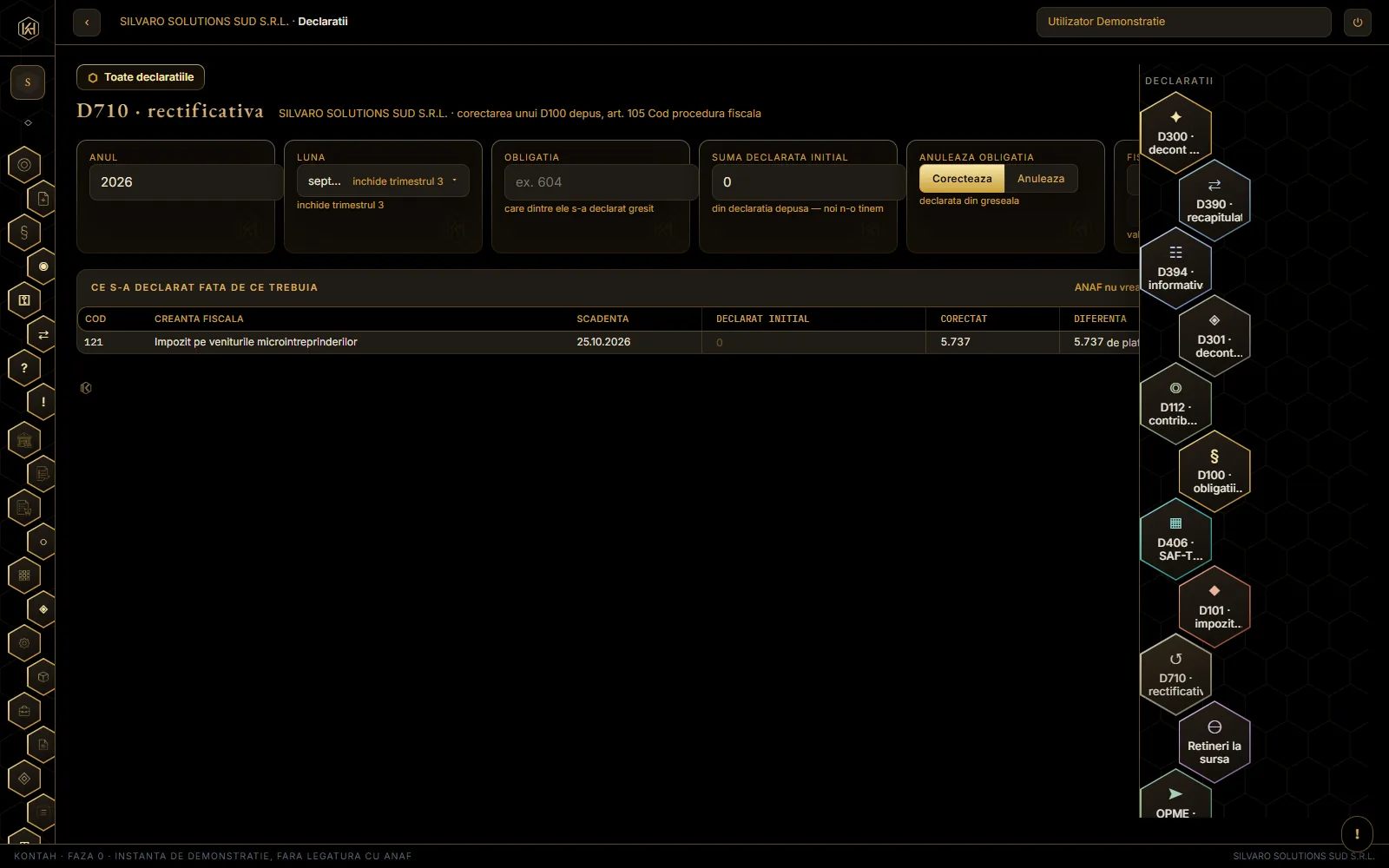This screenshot has height=868, width=1389.
Task: Click the round exclamation help button at bottom right
Action: click(x=1357, y=834)
